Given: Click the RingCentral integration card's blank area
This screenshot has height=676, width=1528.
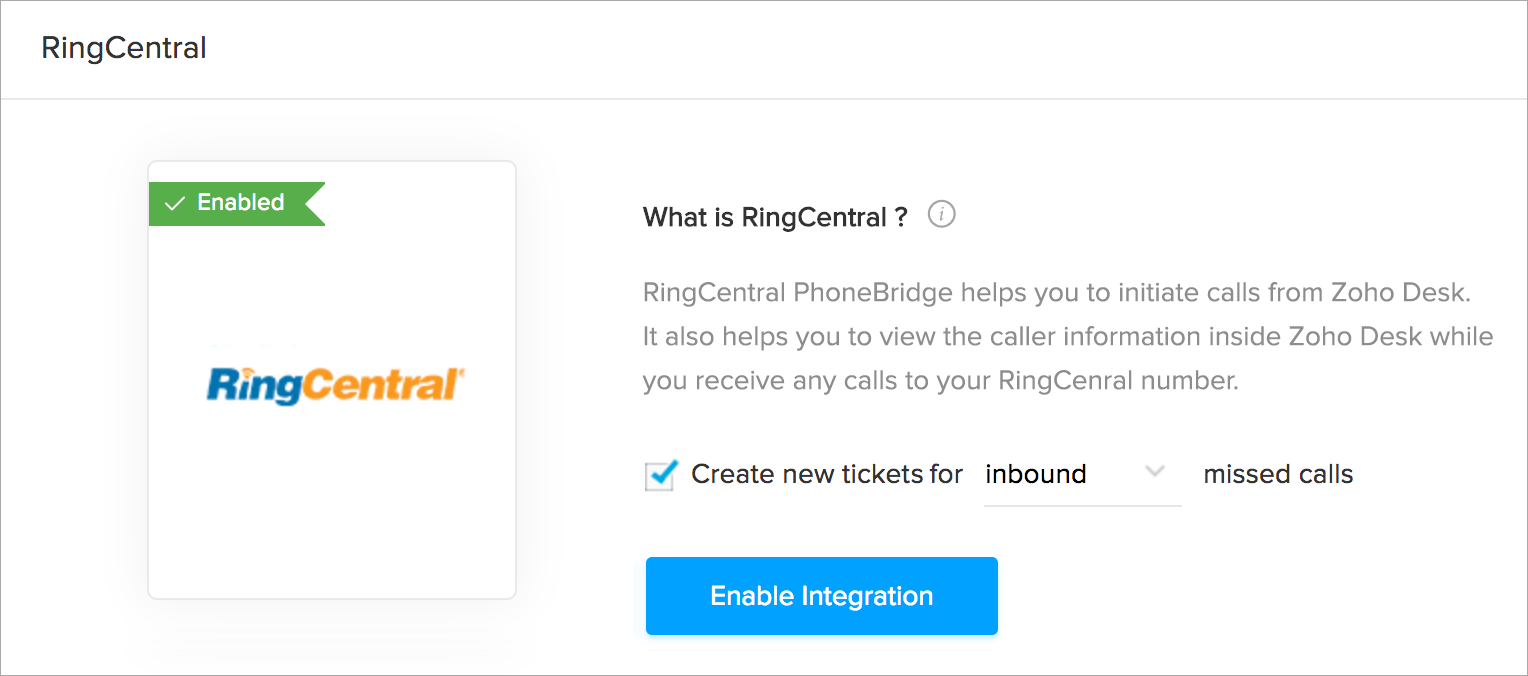Looking at the screenshot, I should pyautogui.click(x=331, y=520).
